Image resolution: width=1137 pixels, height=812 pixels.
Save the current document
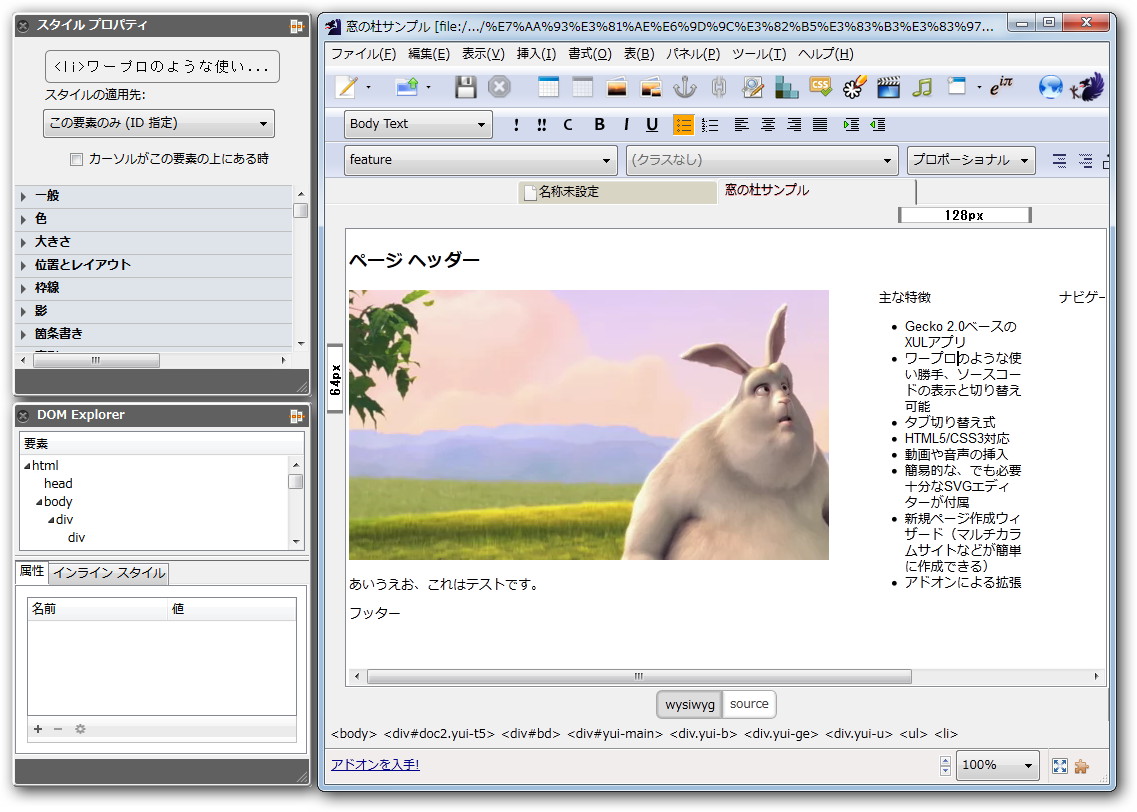[x=463, y=87]
